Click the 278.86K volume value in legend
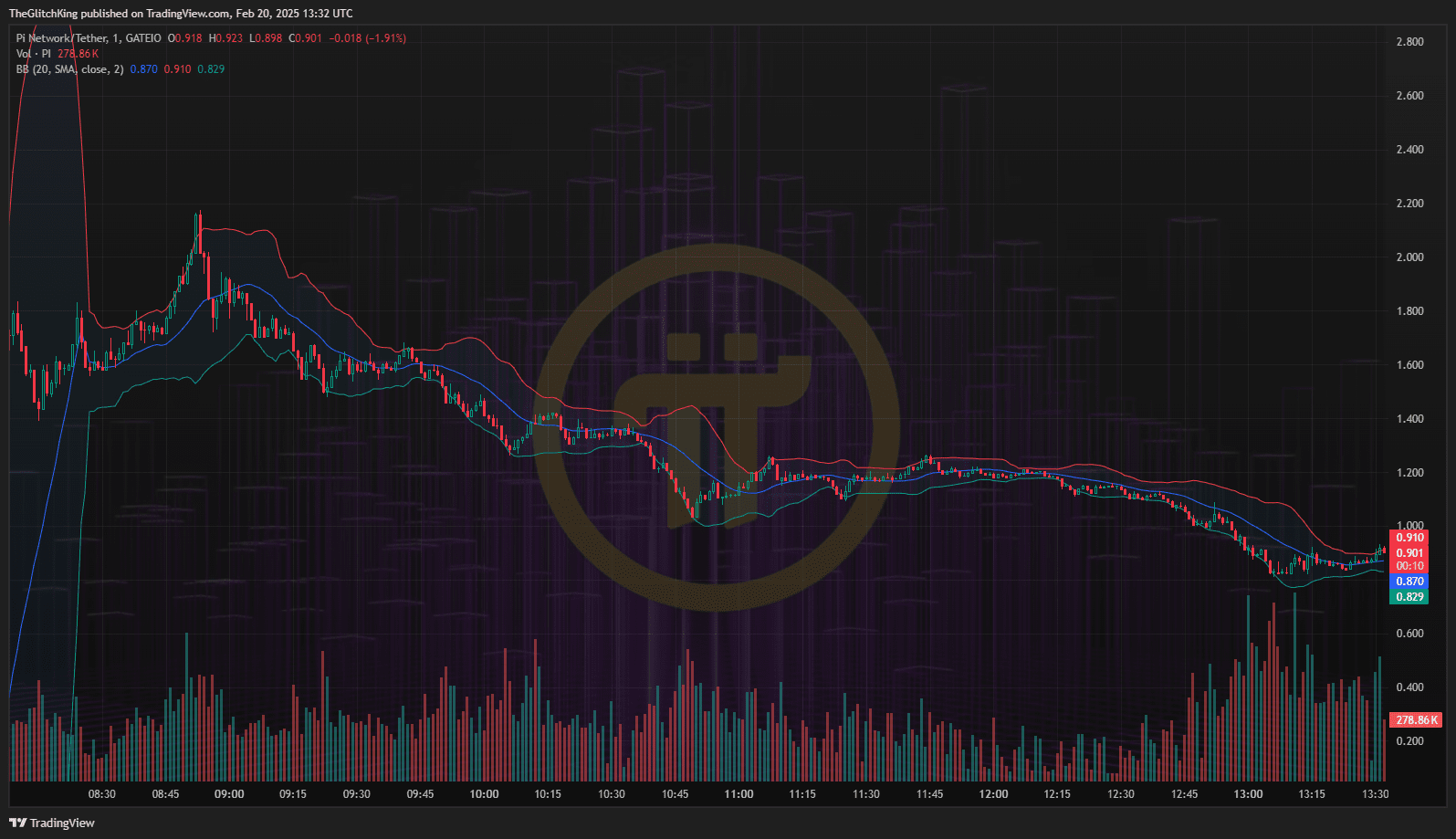Image resolution: width=1456 pixels, height=839 pixels. pos(78,54)
